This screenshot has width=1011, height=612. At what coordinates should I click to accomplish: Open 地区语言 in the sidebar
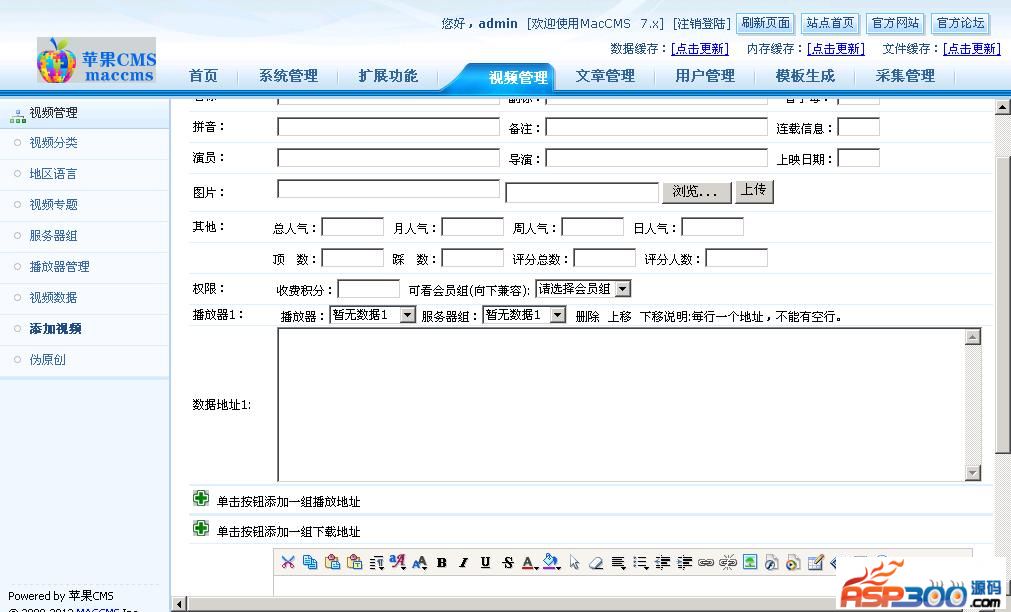[54, 174]
